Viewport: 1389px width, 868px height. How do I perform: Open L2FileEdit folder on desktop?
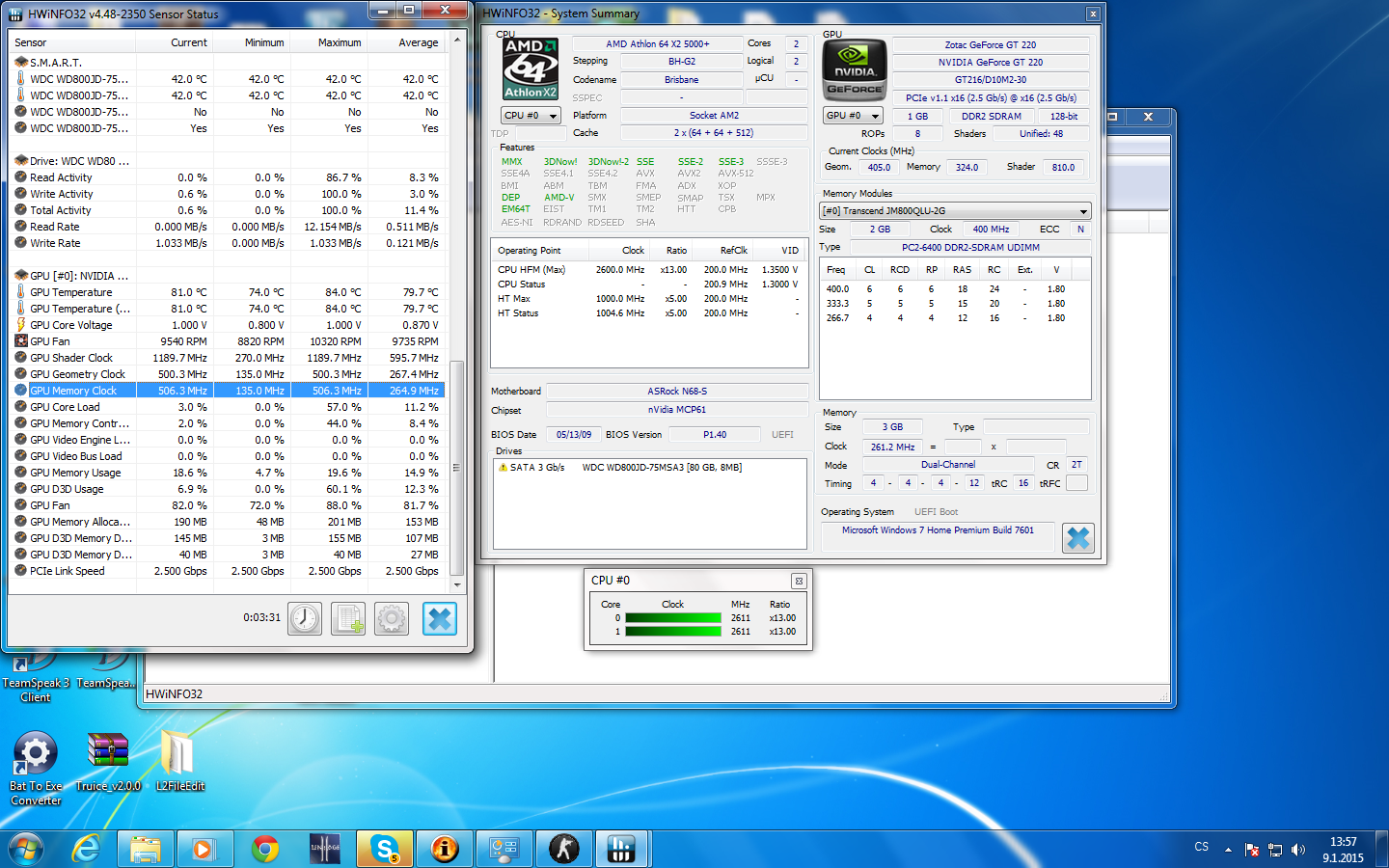click(x=179, y=762)
